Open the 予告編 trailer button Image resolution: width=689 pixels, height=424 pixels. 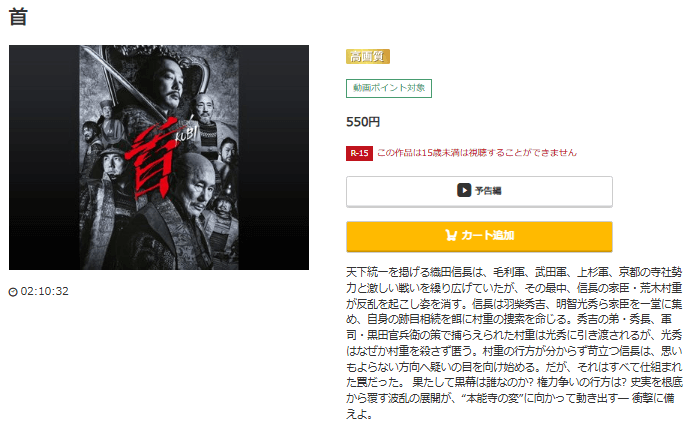[479, 191]
